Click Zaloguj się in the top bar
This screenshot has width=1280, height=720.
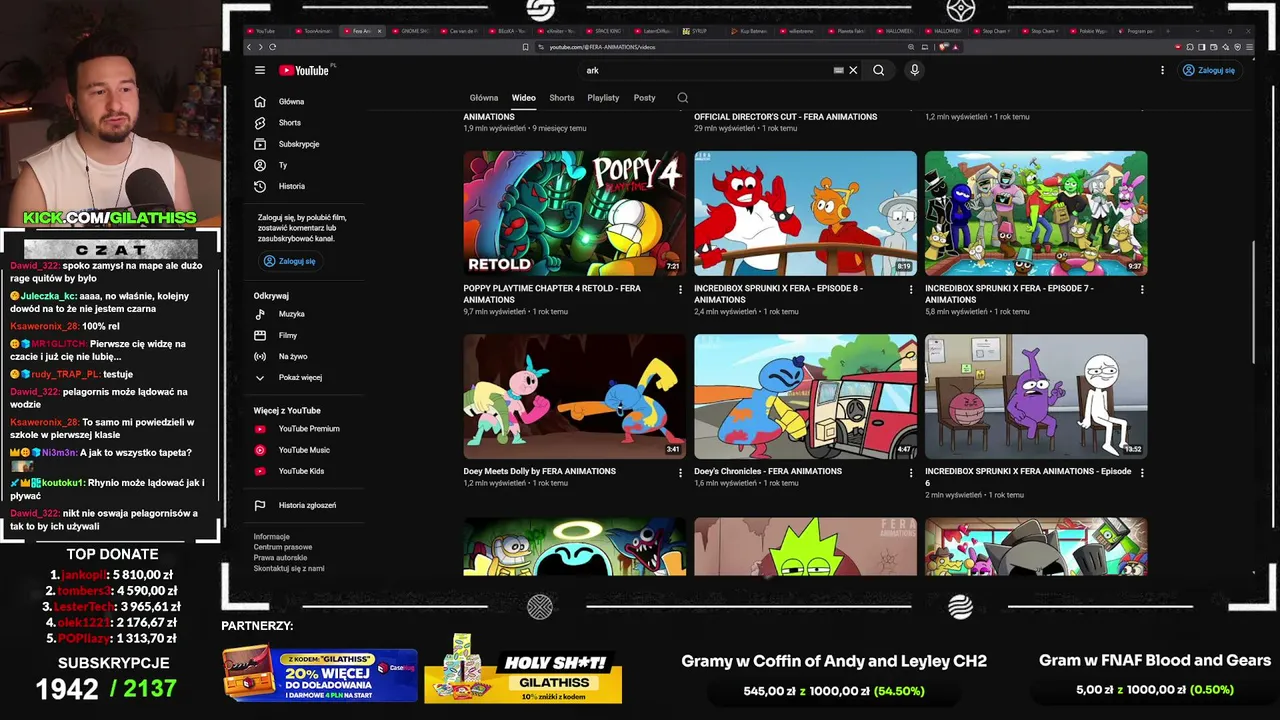coord(1209,70)
